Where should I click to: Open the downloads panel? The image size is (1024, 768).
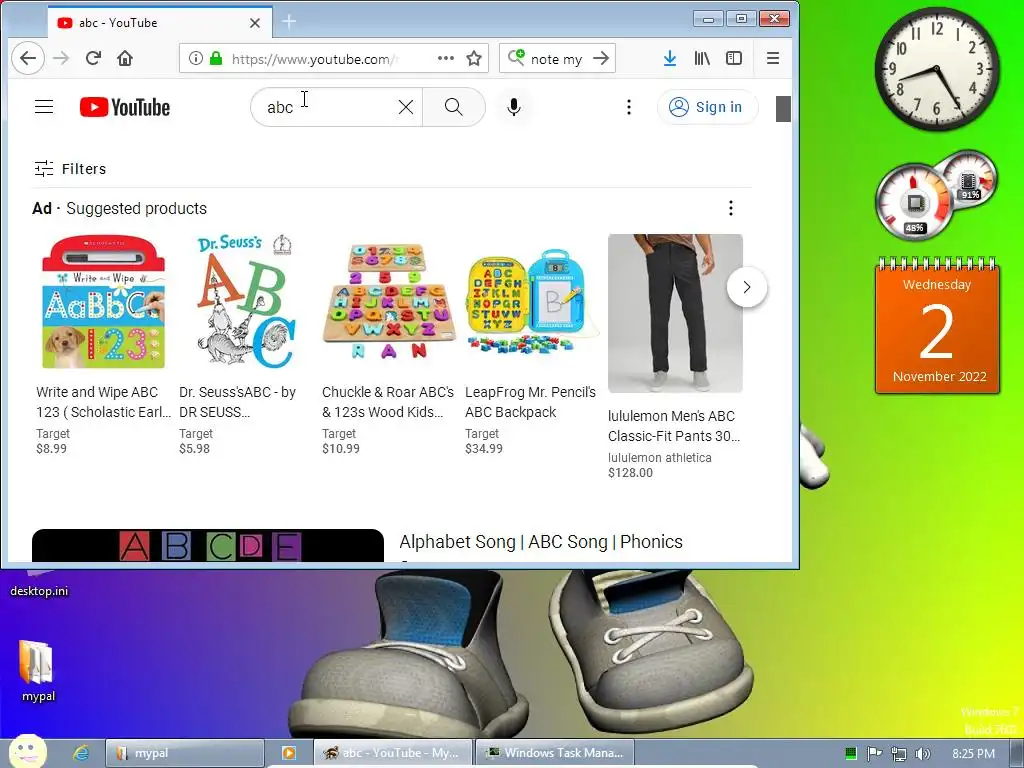point(669,58)
